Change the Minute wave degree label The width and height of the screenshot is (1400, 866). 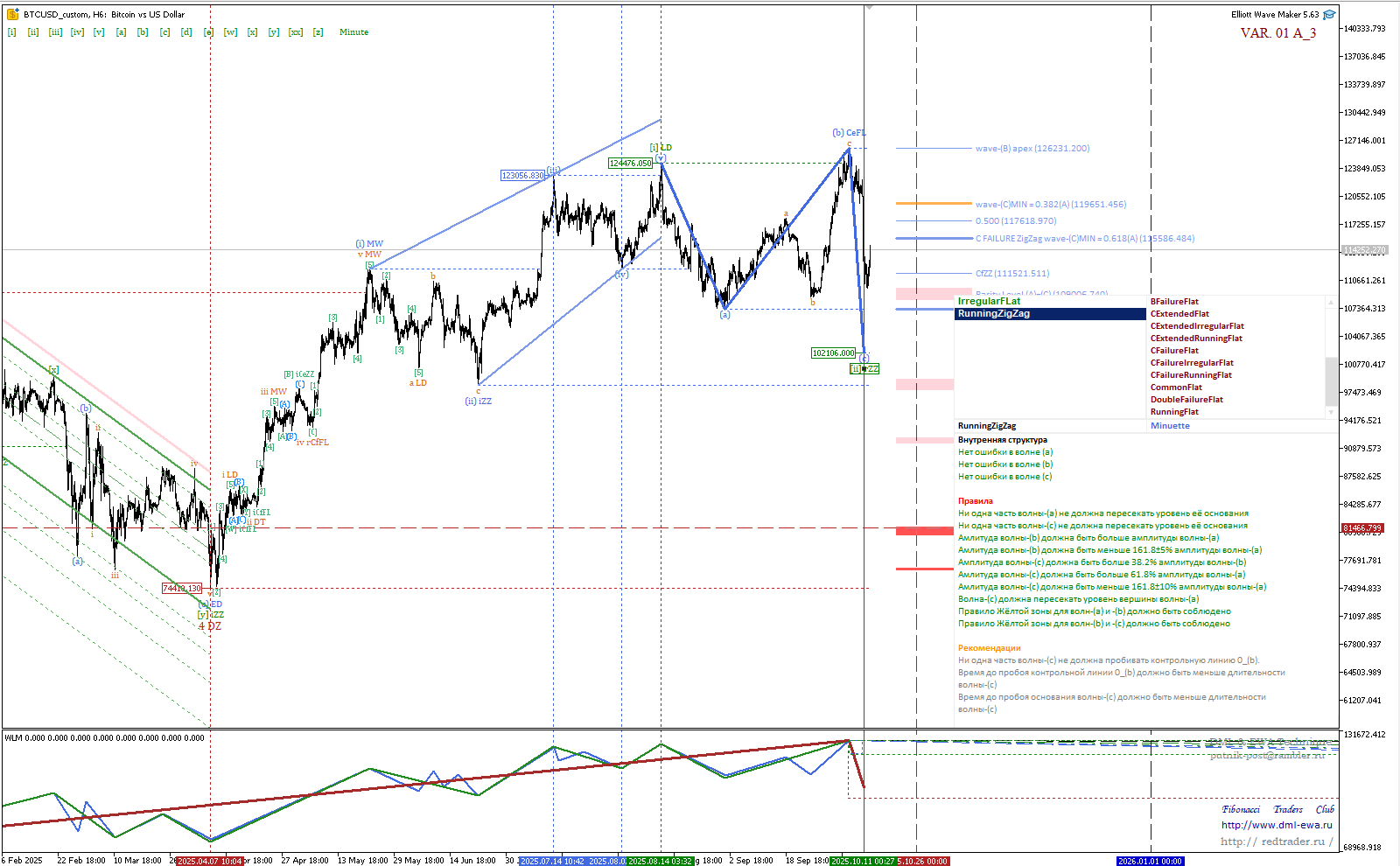coord(353,32)
